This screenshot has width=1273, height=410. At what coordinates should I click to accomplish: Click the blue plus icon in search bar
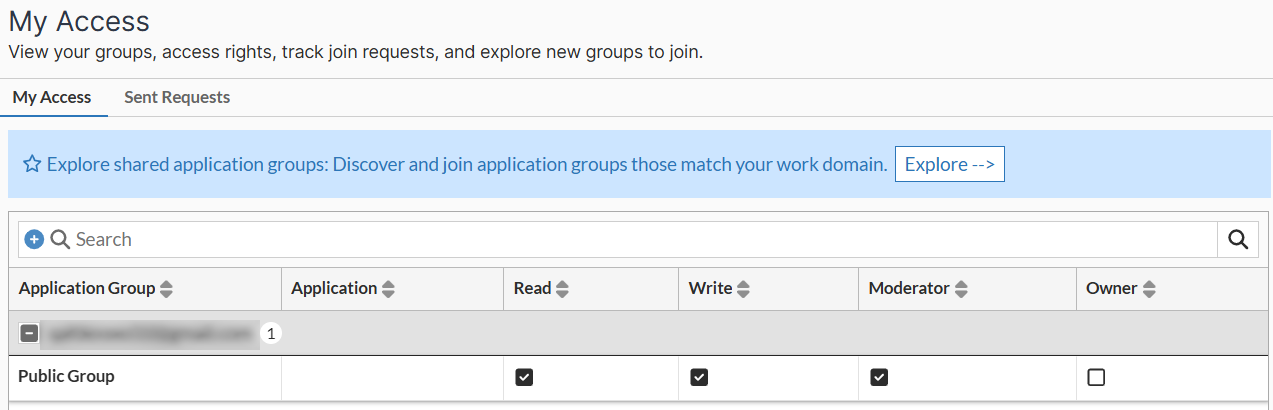point(34,239)
